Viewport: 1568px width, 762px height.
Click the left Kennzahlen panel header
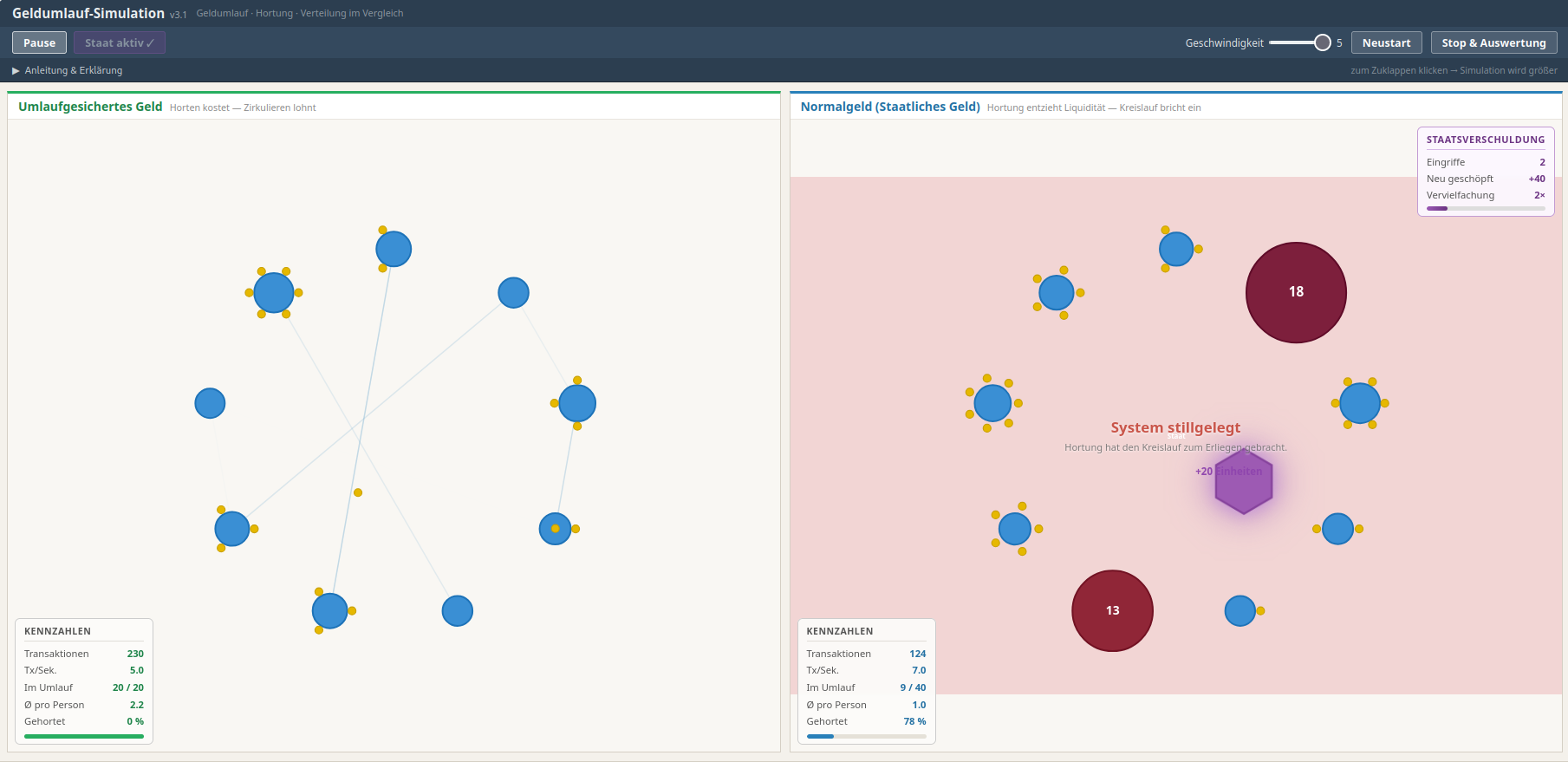point(57,631)
